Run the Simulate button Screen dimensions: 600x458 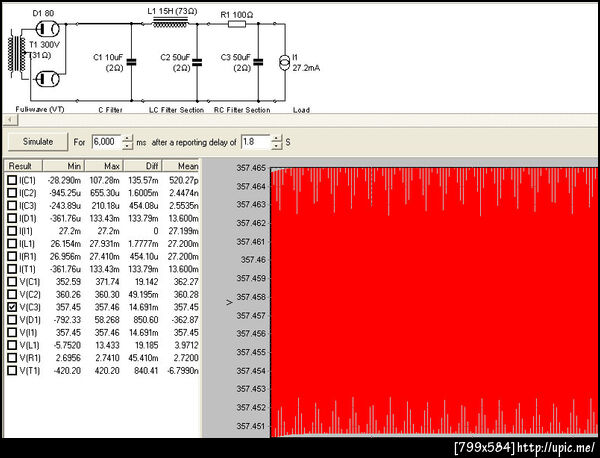pos(38,142)
